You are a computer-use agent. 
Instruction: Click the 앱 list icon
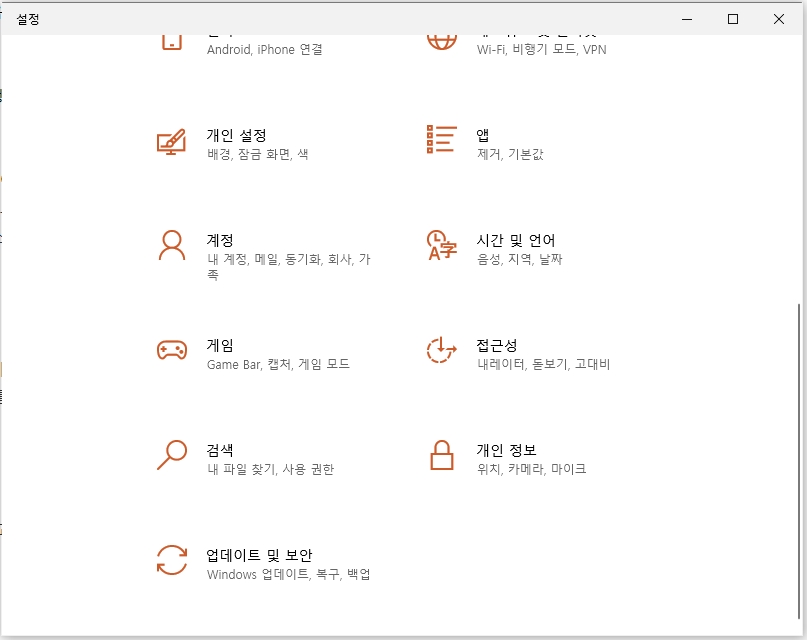click(442, 139)
